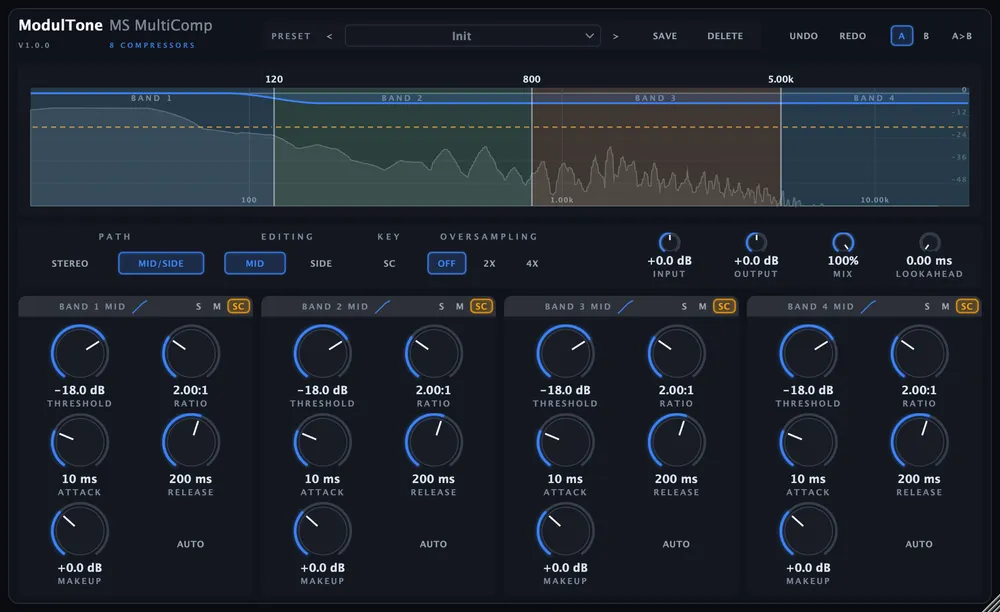Click the Band 1 Makeup knob
1000x612 pixels.
[x=80, y=530]
